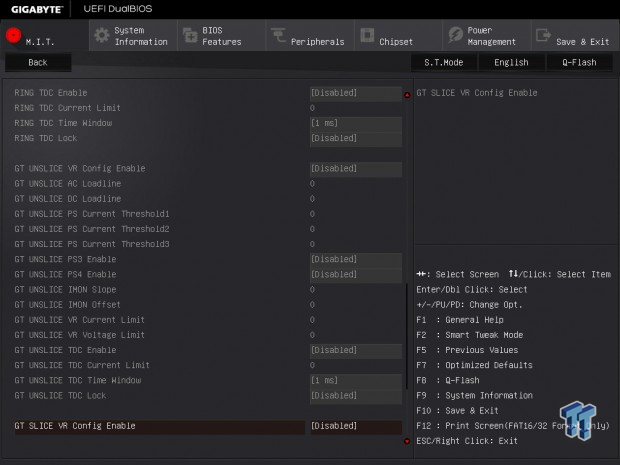Click the red scroll-down arrow
The width and height of the screenshot is (620, 465).
click(x=407, y=441)
